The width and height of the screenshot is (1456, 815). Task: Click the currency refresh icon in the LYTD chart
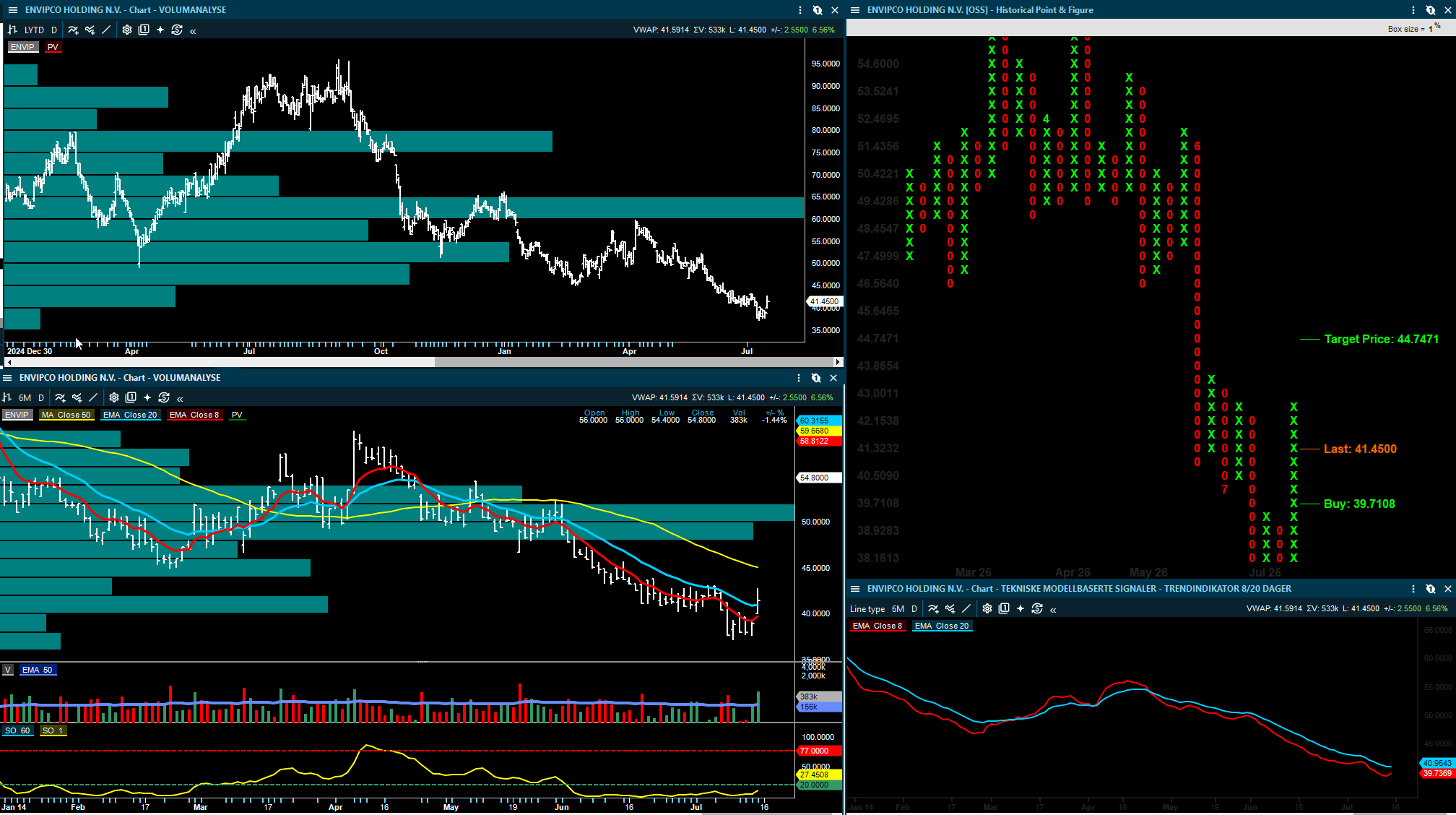point(177,30)
